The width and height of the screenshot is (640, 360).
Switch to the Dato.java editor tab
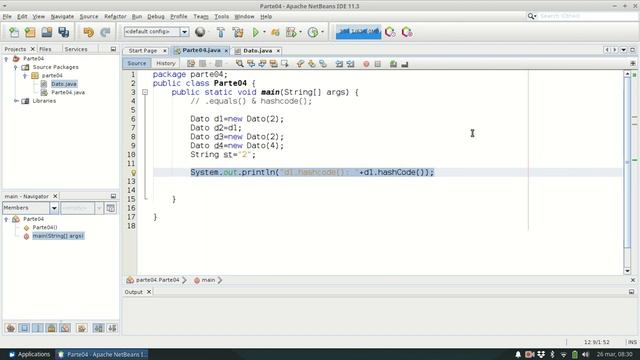pyautogui.click(x=258, y=51)
